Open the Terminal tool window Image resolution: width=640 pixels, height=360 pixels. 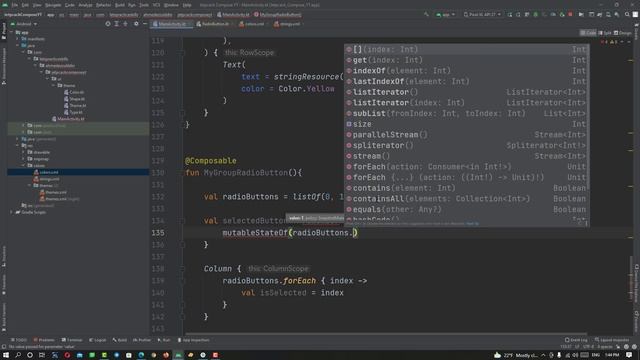coord(72,340)
